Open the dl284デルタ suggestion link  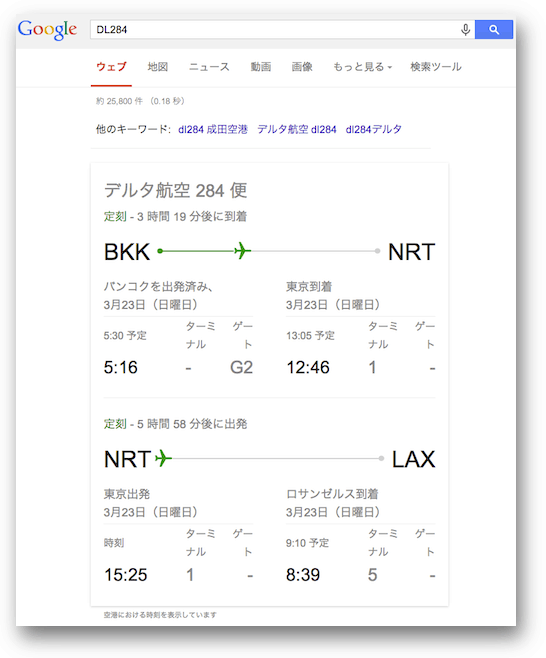374,129
